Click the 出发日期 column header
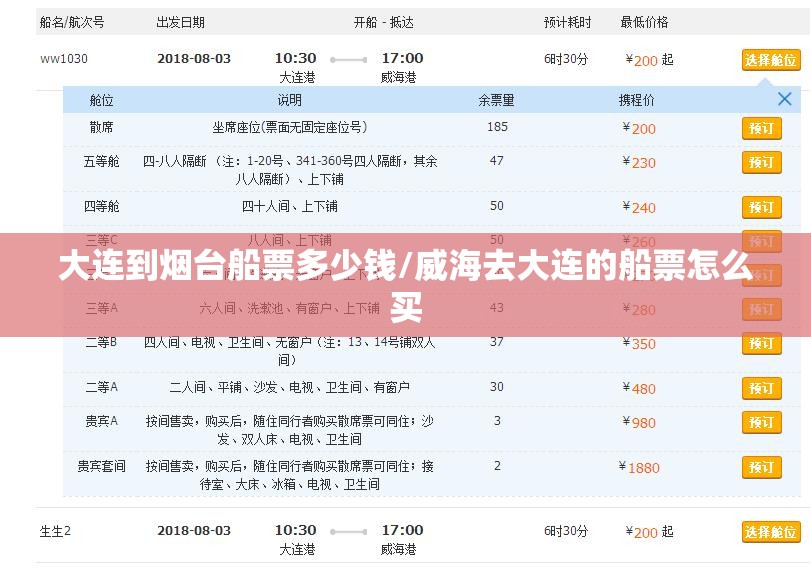The height and width of the screenshot is (571, 811). click(x=181, y=22)
